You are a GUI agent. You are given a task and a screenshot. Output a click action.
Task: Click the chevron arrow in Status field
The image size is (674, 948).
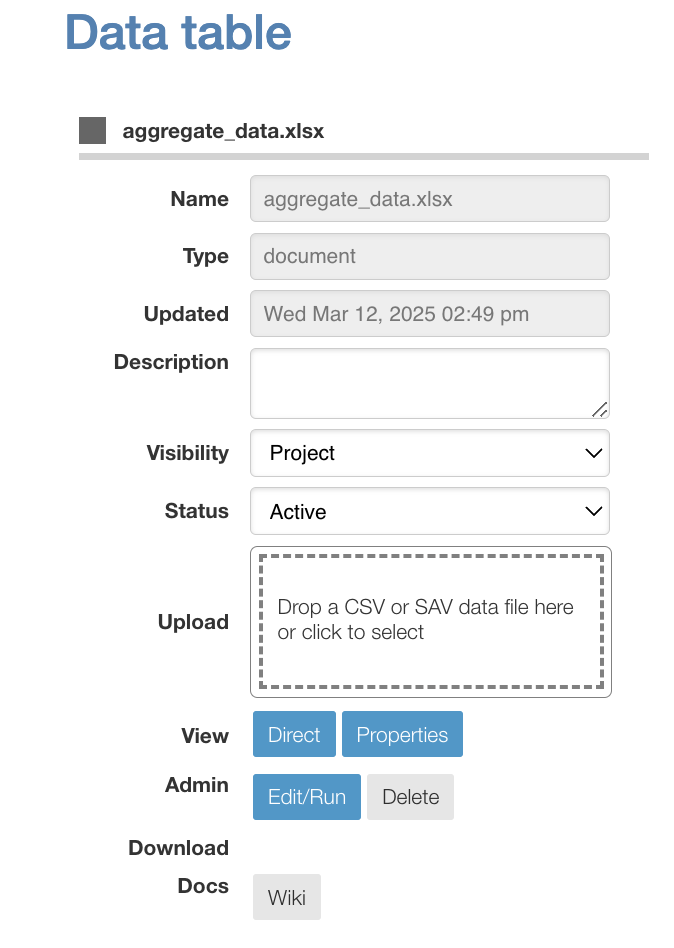coord(594,511)
